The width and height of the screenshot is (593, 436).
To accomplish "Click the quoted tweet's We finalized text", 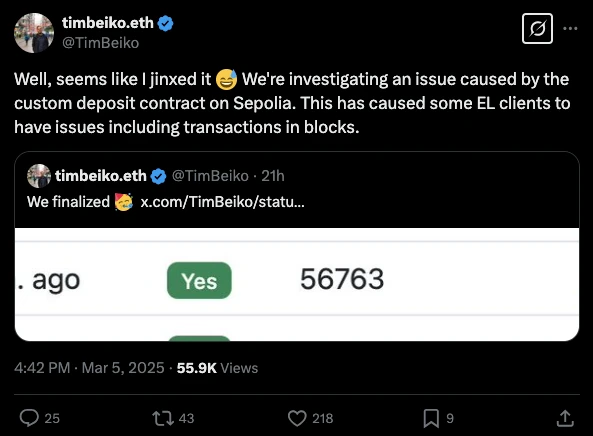I will pyautogui.click(x=68, y=202).
